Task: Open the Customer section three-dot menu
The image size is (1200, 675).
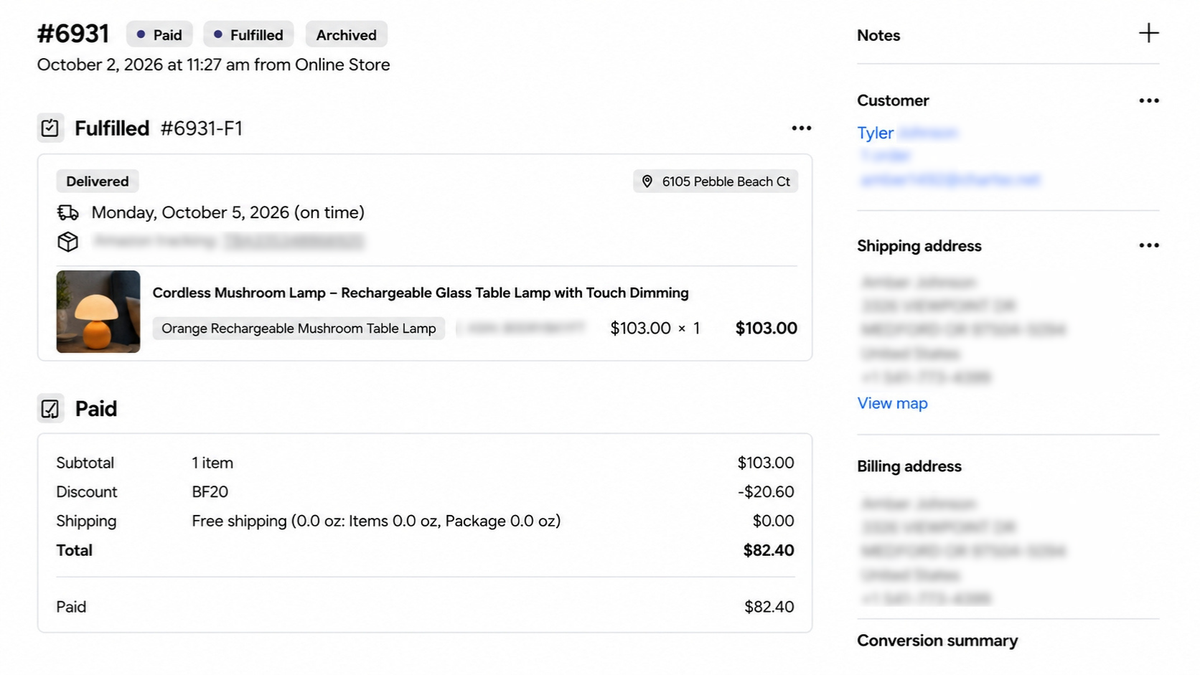Action: point(1149,101)
